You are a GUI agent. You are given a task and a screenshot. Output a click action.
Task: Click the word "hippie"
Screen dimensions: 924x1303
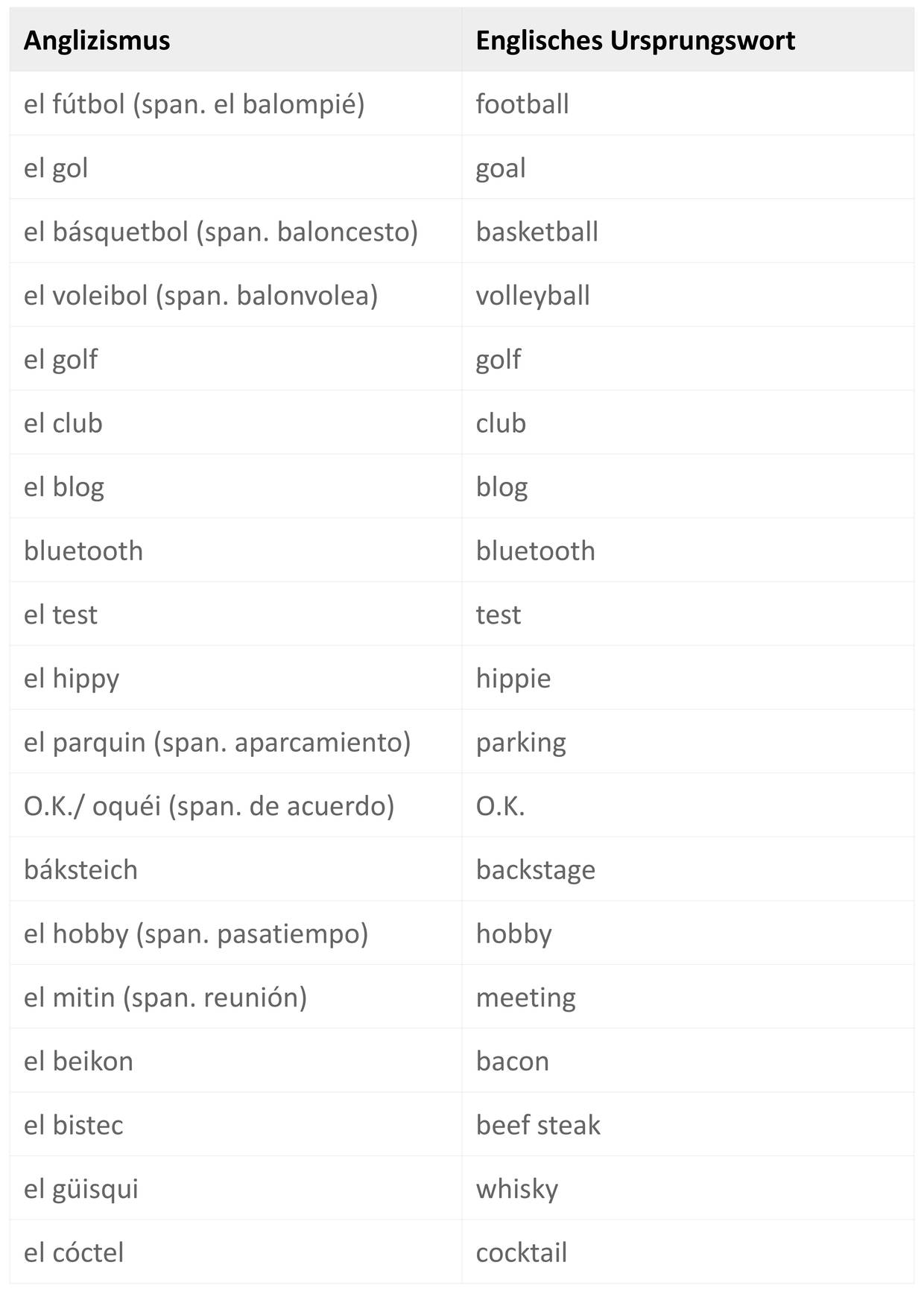point(513,679)
